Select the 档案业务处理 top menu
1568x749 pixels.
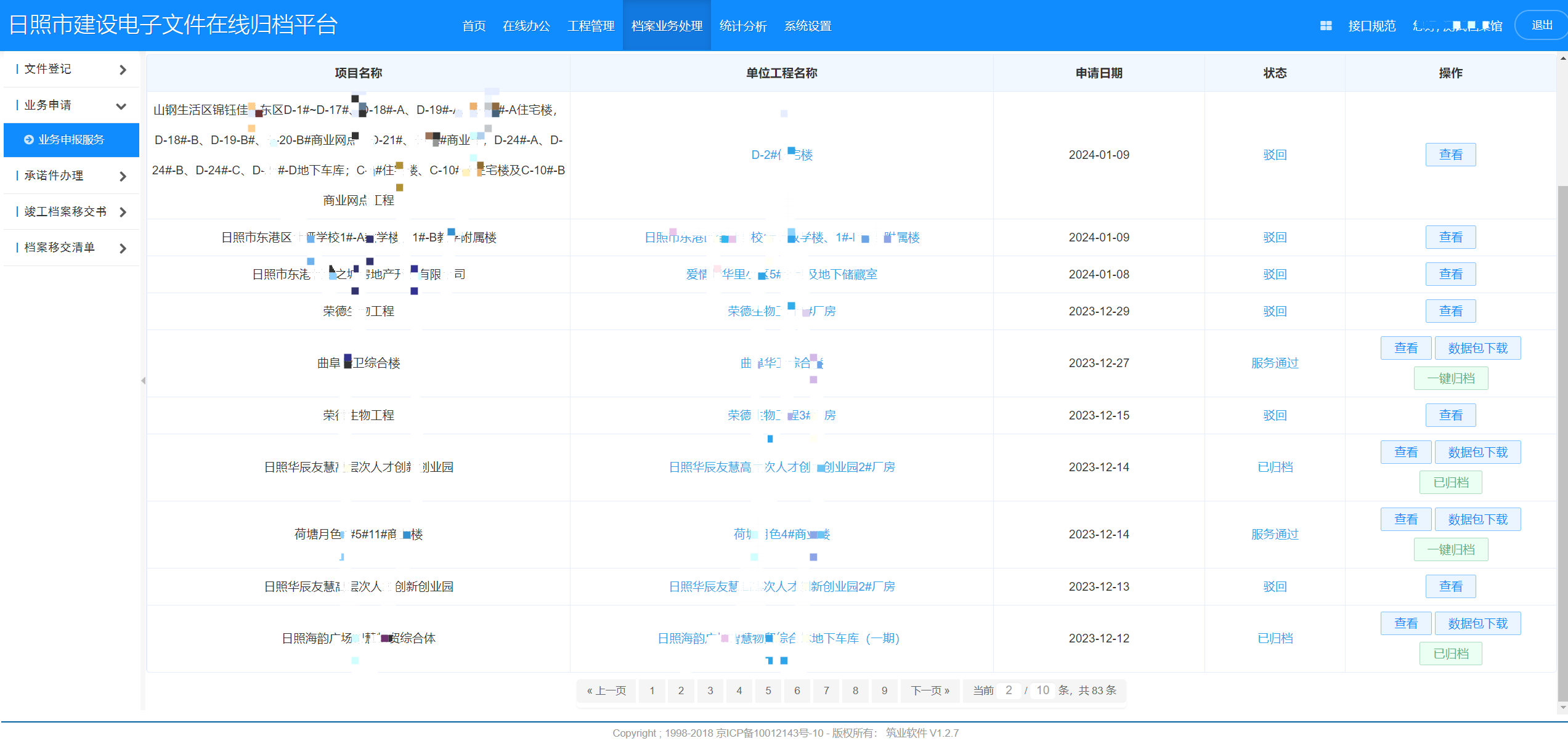(667, 26)
